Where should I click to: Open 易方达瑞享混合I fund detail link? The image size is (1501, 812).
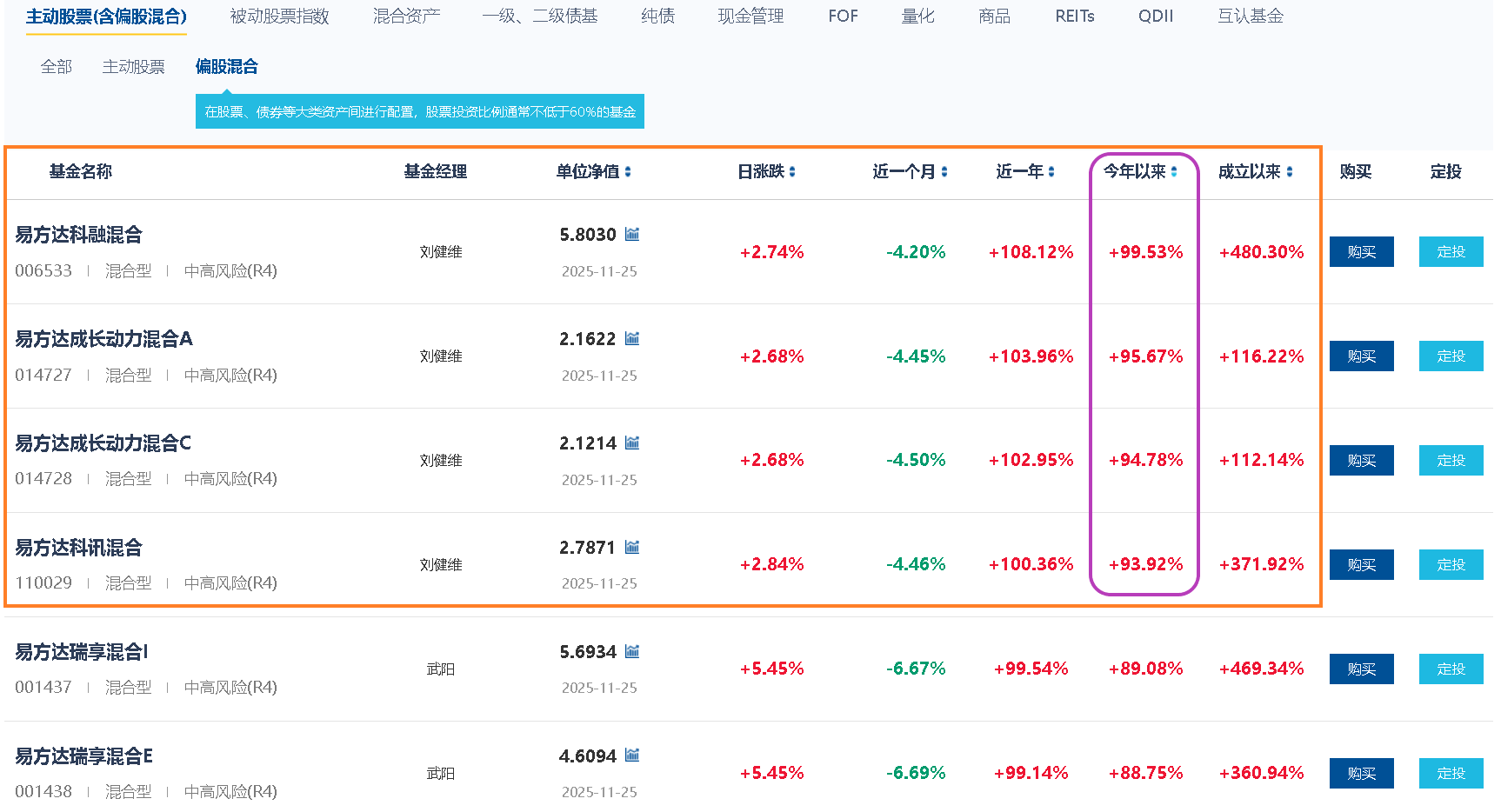[82, 652]
